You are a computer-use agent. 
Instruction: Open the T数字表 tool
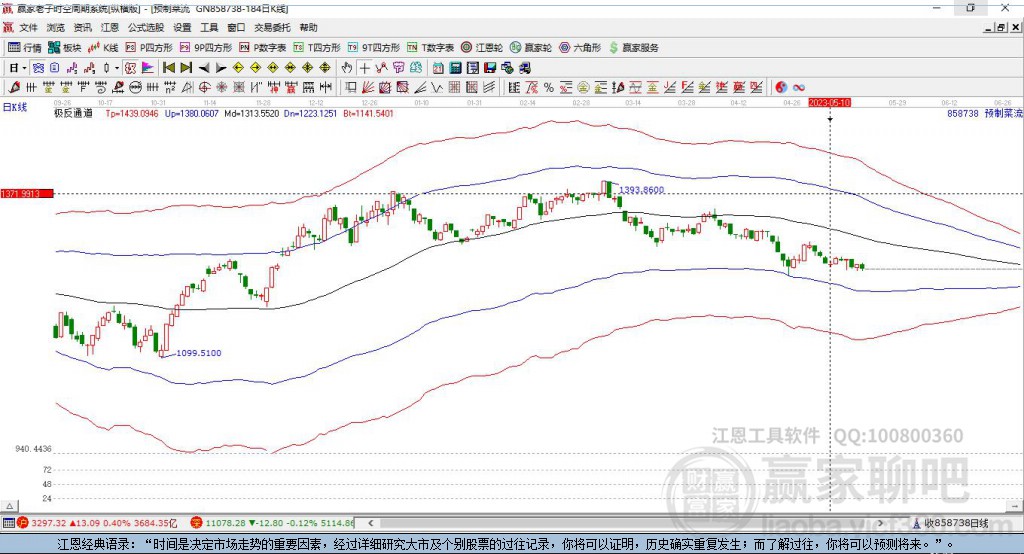(430, 48)
